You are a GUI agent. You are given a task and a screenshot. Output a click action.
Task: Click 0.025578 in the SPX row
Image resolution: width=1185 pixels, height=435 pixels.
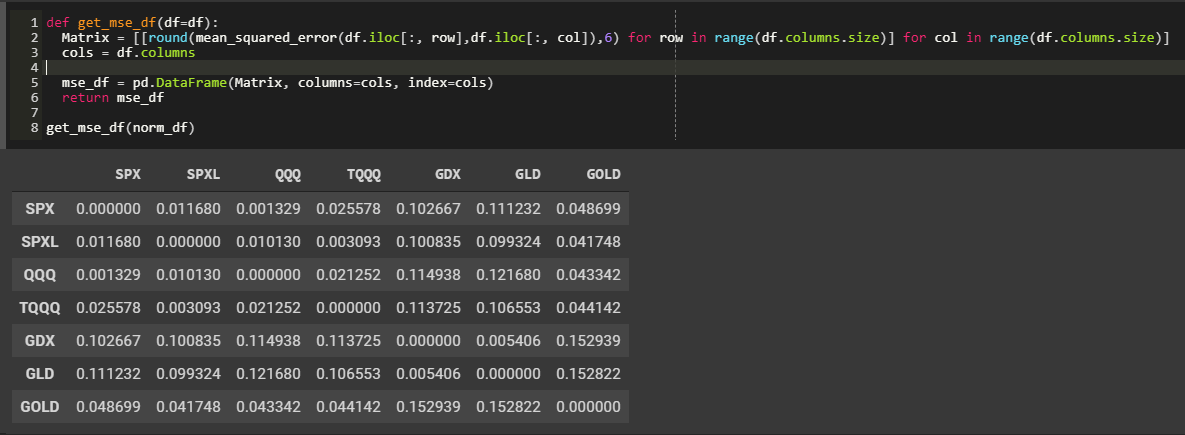click(348, 208)
